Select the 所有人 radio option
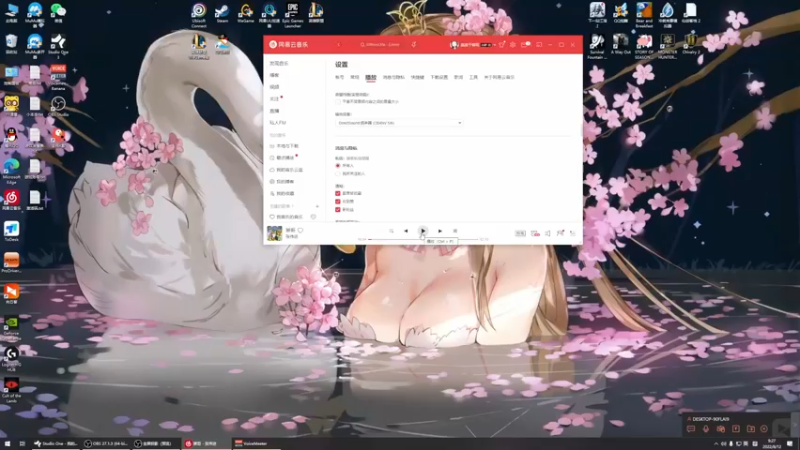 pyautogui.click(x=338, y=166)
